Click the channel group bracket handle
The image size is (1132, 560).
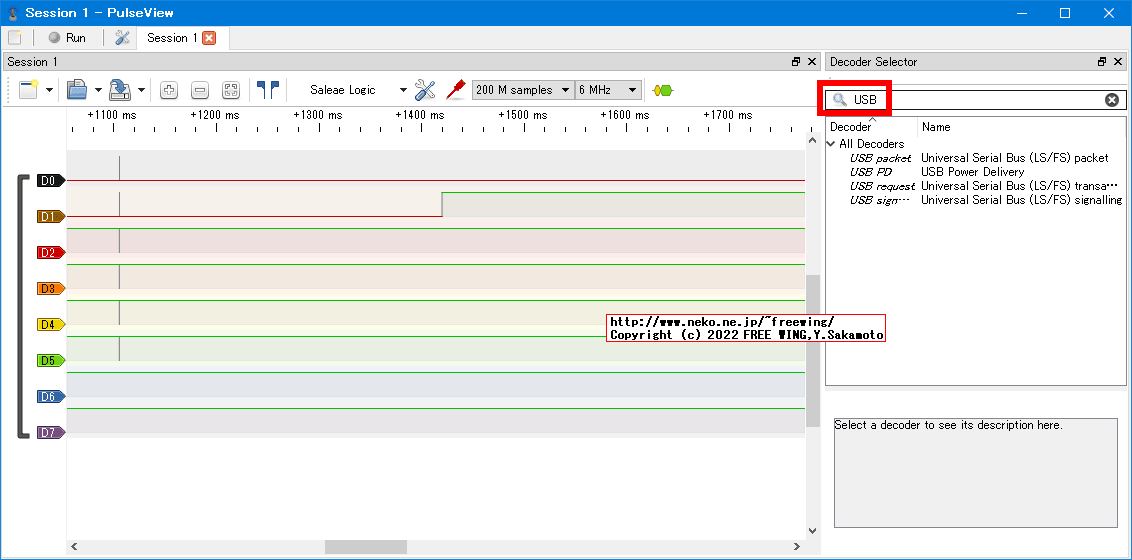[x=22, y=306]
